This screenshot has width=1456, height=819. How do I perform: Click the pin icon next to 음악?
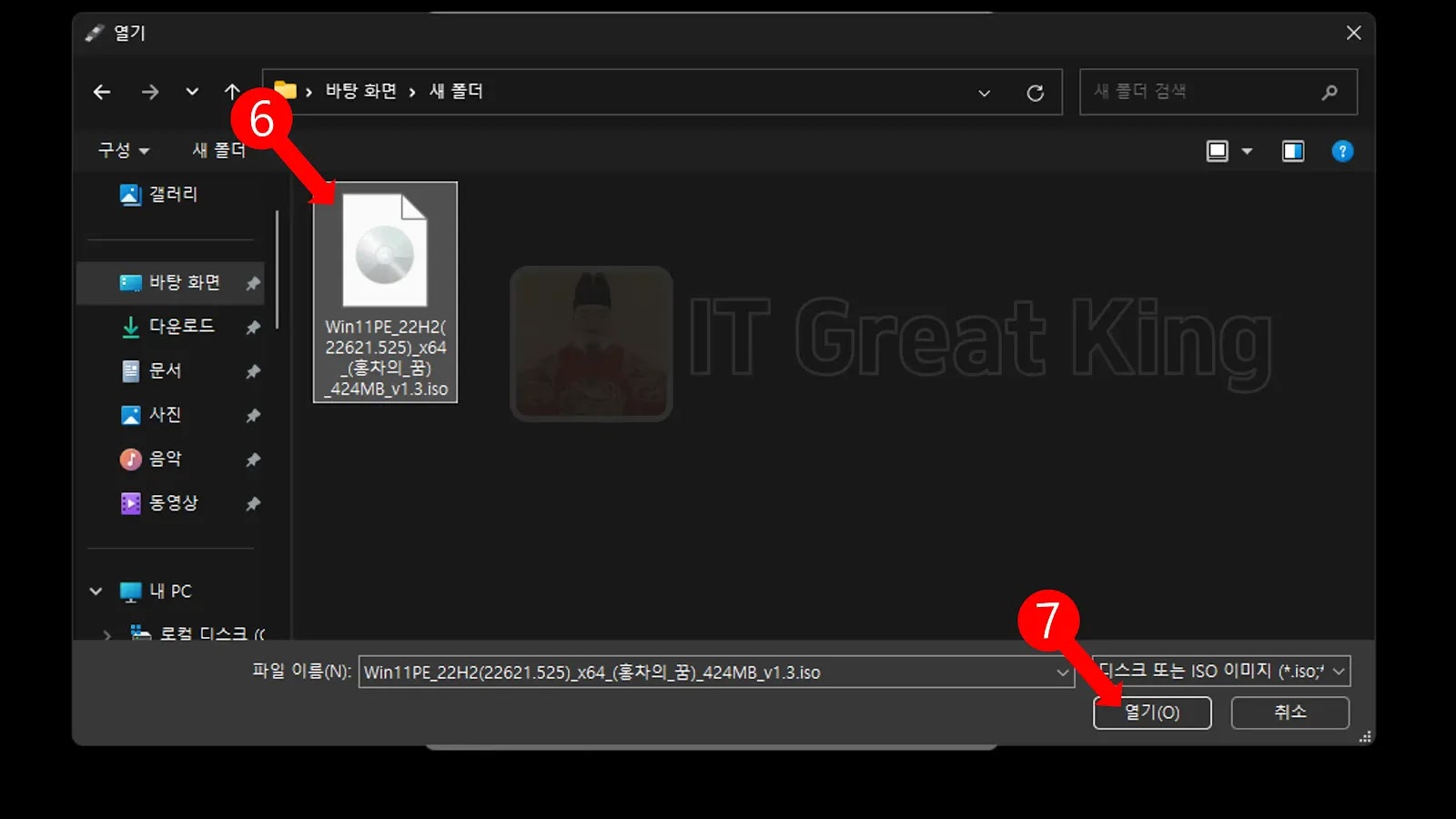coord(253,460)
